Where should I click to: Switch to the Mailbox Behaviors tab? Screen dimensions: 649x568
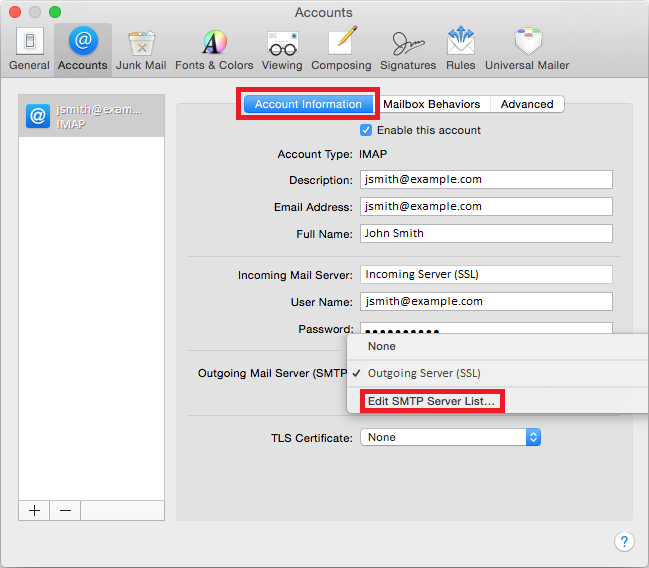pyautogui.click(x=432, y=104)
